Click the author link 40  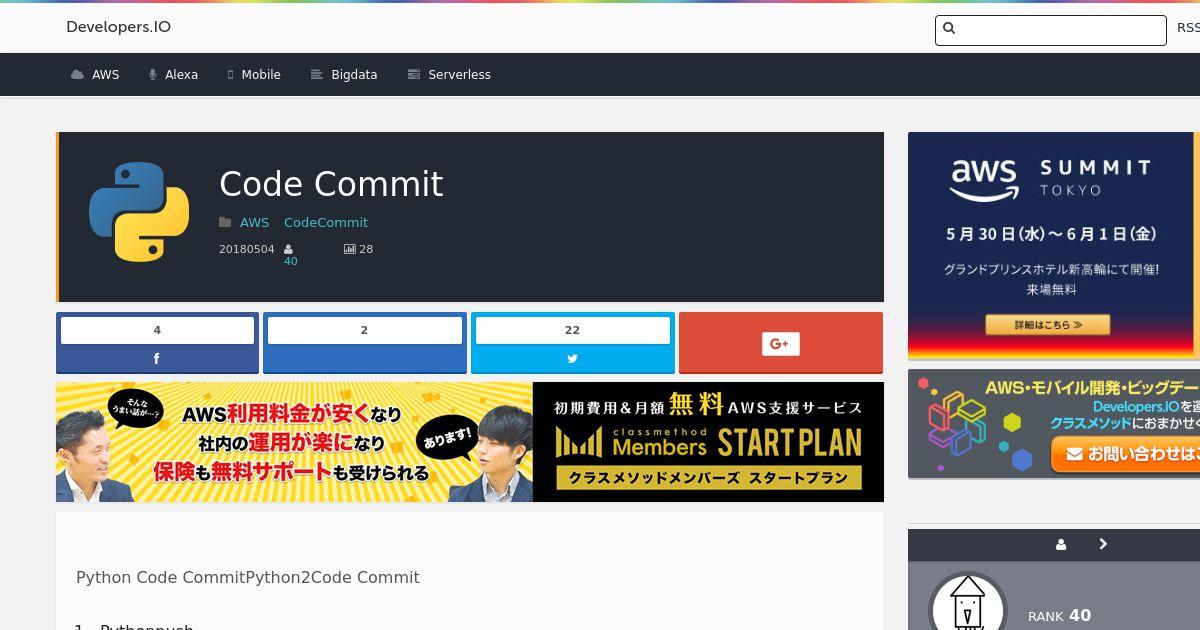click(x=291, y=261)
